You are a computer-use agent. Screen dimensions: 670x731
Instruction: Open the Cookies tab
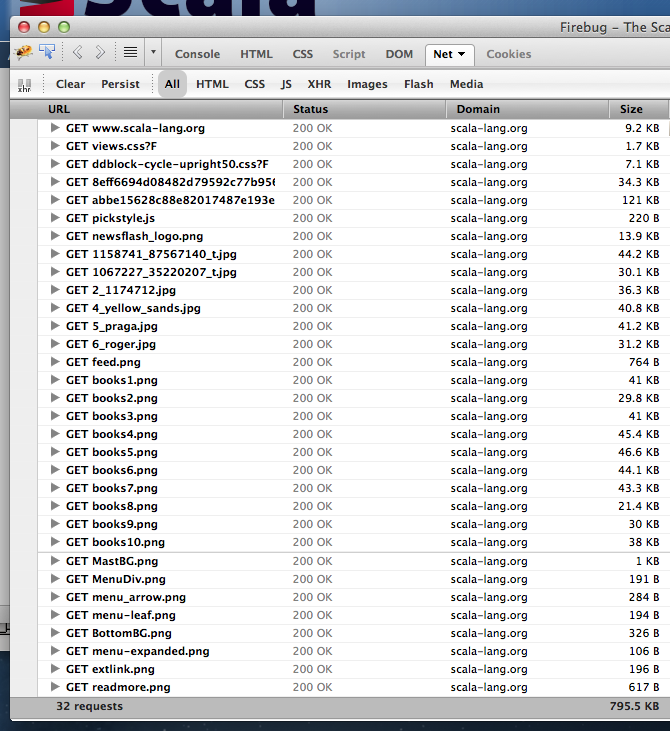pyautogui.click(x=509, y=54)
